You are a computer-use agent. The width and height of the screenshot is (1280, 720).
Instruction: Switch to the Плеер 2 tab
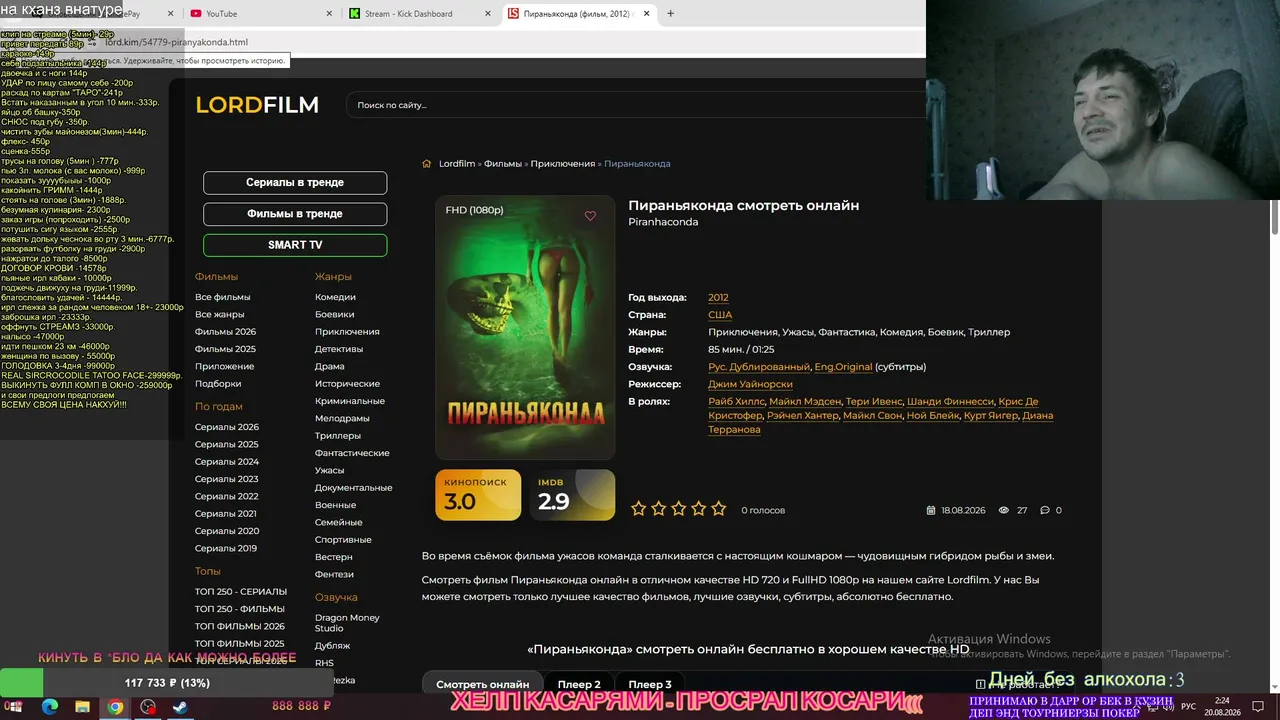coord(579,685)
